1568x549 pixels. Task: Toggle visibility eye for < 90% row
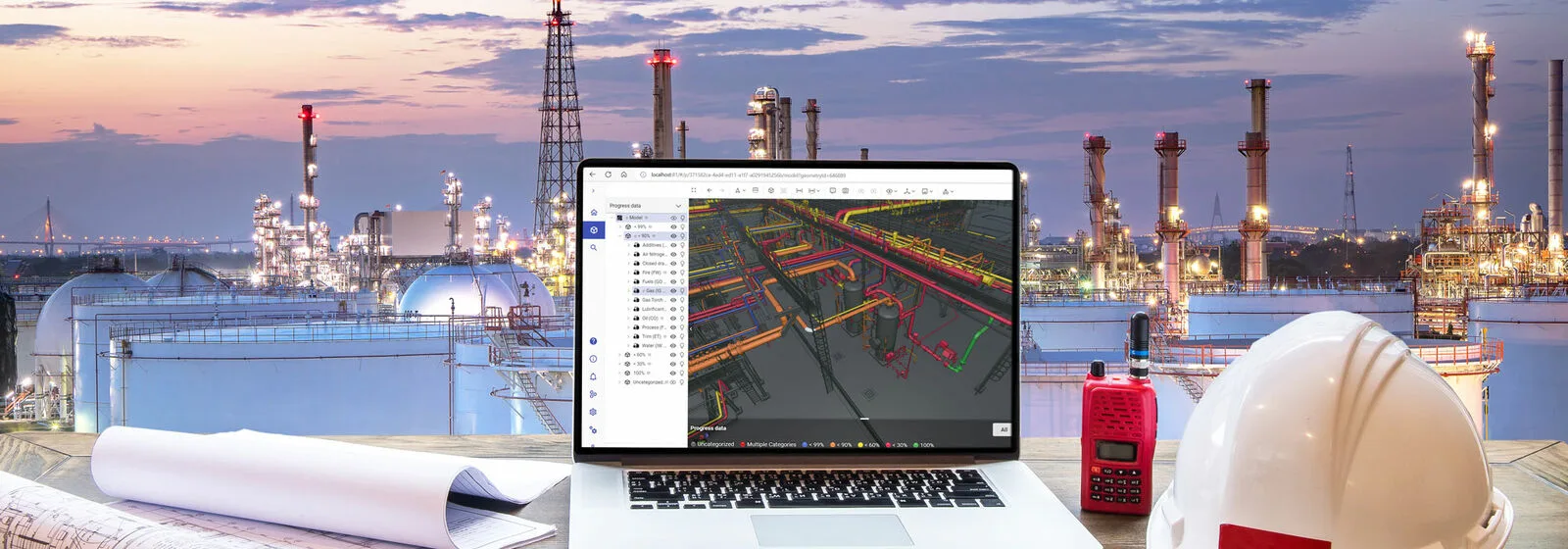673,236
